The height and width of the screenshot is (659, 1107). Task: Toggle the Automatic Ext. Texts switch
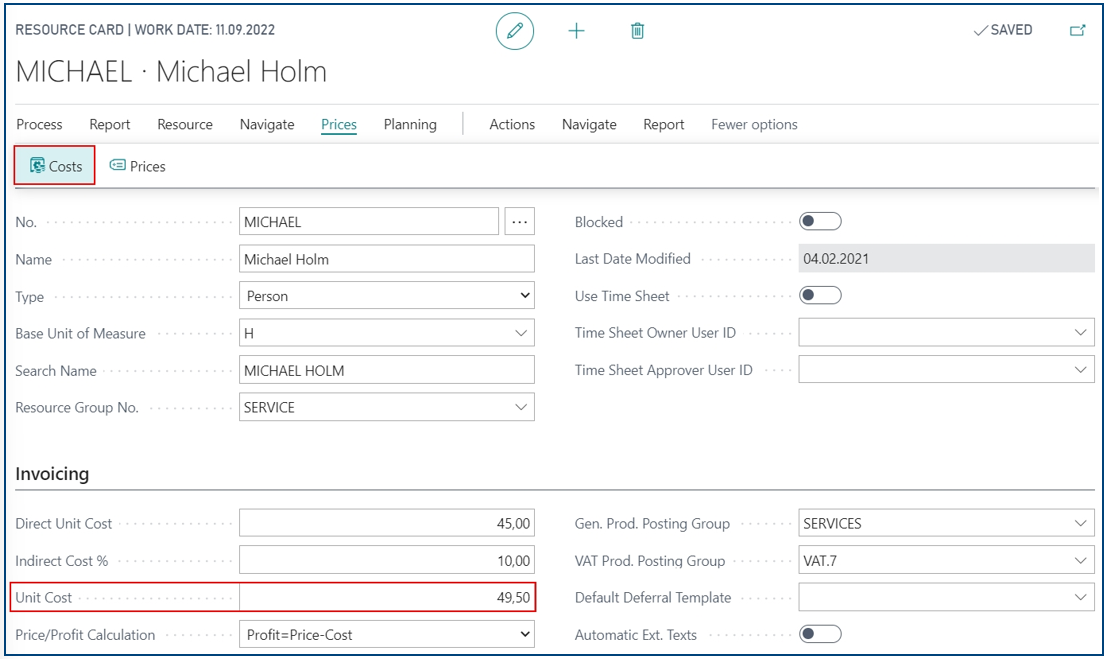[820, 634]
